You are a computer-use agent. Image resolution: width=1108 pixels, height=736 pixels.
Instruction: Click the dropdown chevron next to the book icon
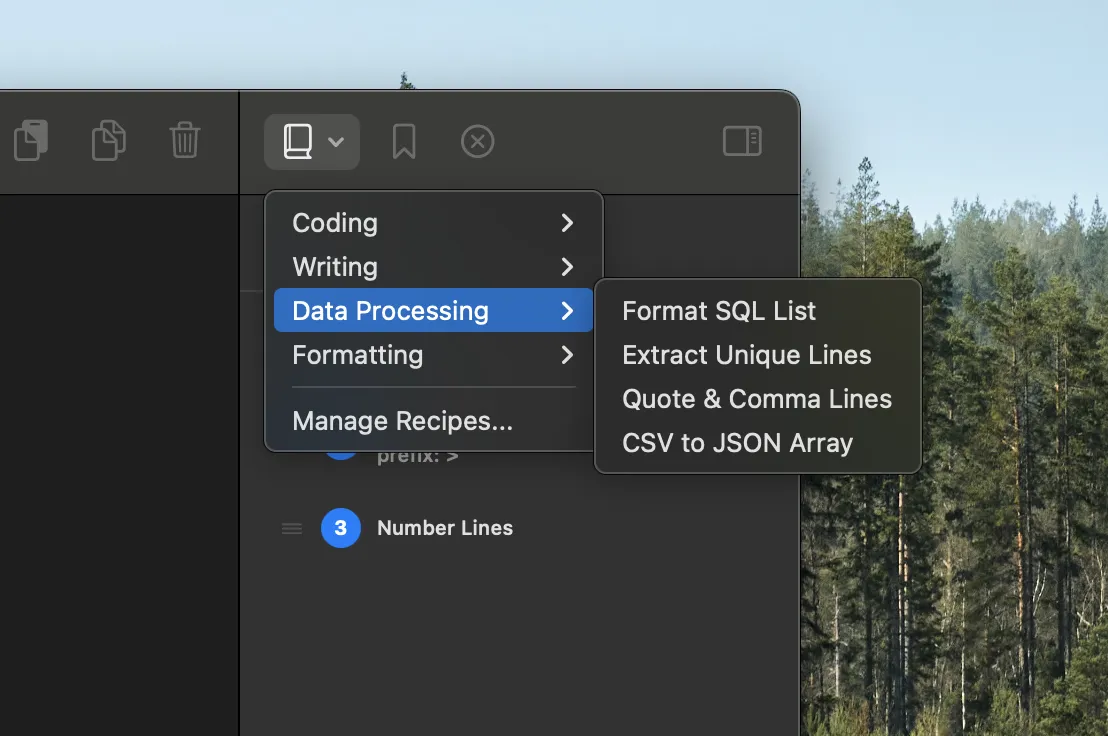[336, 143]
